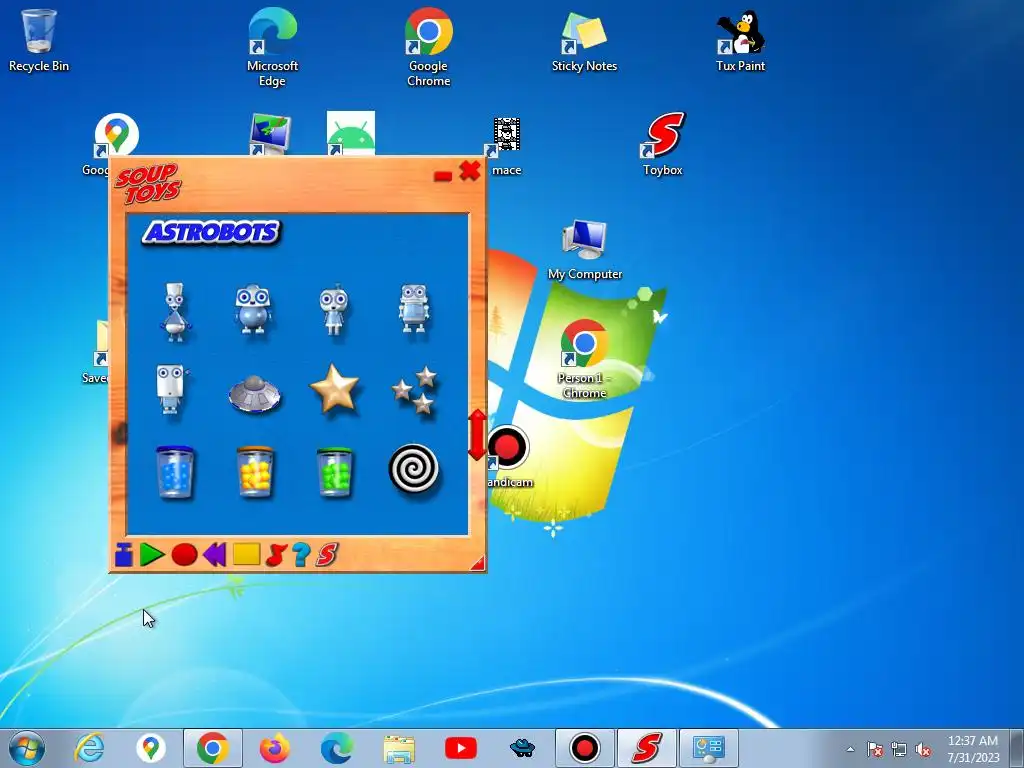Click the blue weight tool icon
This screenshot has height=768, width=1024.
[123, 554]
